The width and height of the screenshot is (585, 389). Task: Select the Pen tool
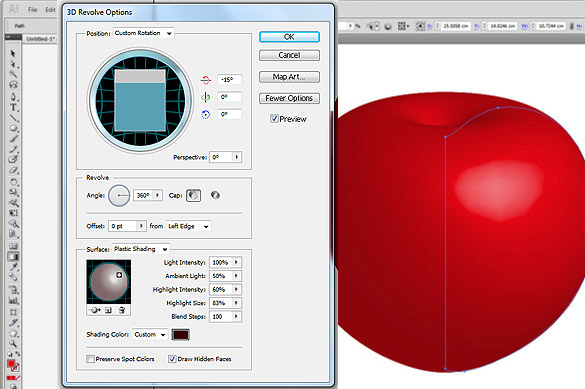[x=13, y=97]
